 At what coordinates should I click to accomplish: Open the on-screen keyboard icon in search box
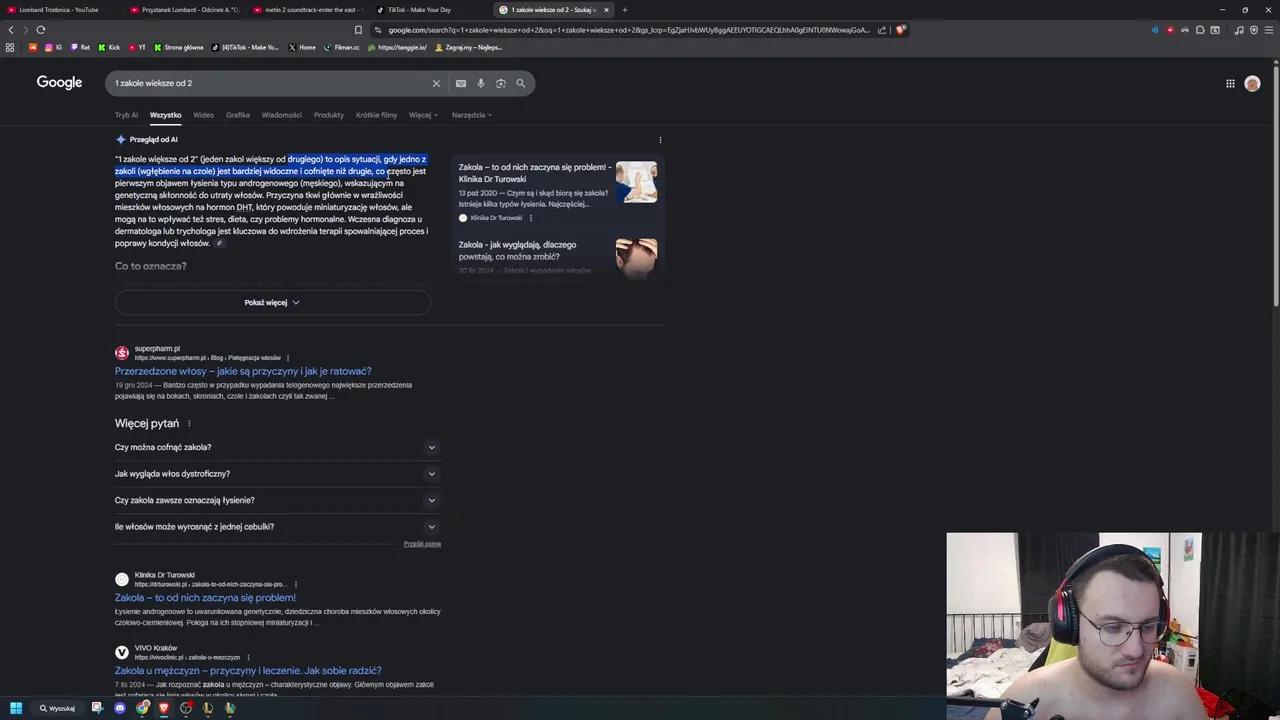(461, 83)
